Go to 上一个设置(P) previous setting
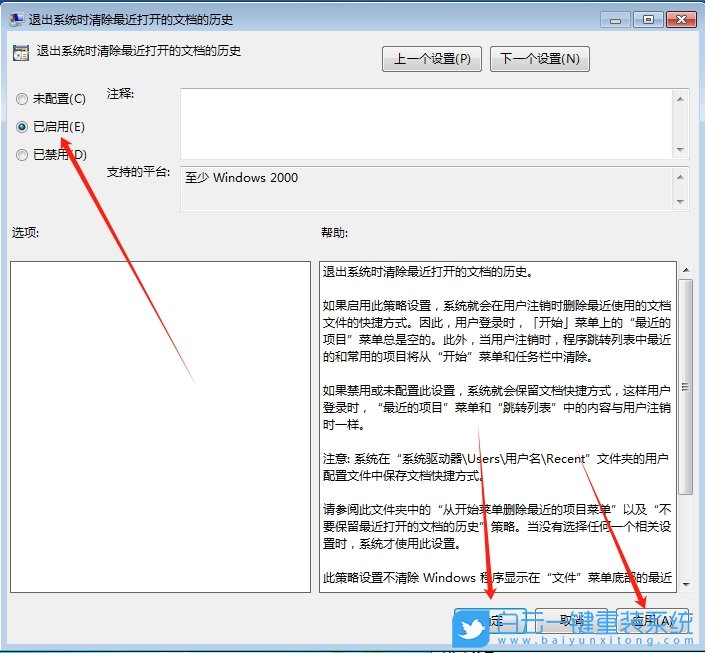This screenshot has width=705, height=653. (x=432, y=59)
